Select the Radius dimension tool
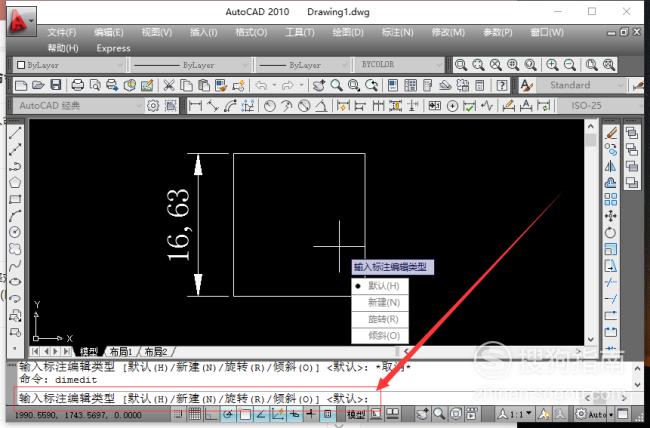Image resolution: width=650 pixels, height=428 pixels. tap(269, 106)
